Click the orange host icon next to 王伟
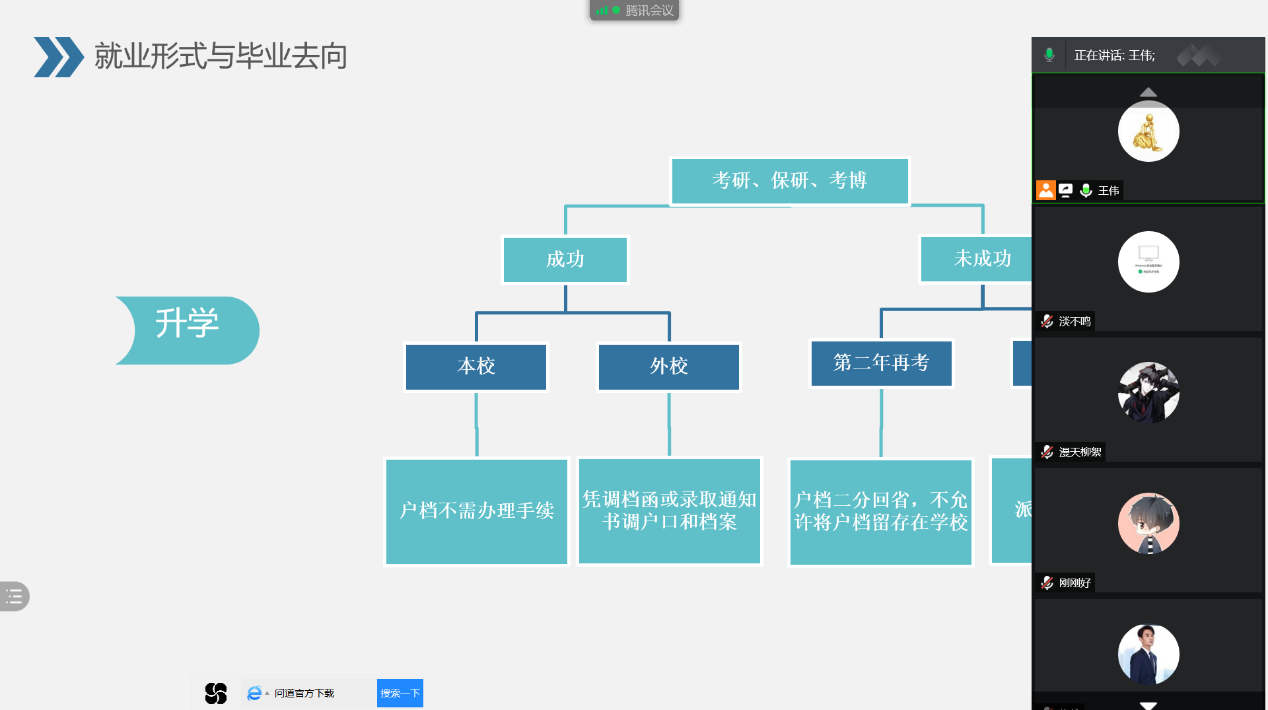The height and width of the screenshot is (710, 1268). click(1045, 190)
